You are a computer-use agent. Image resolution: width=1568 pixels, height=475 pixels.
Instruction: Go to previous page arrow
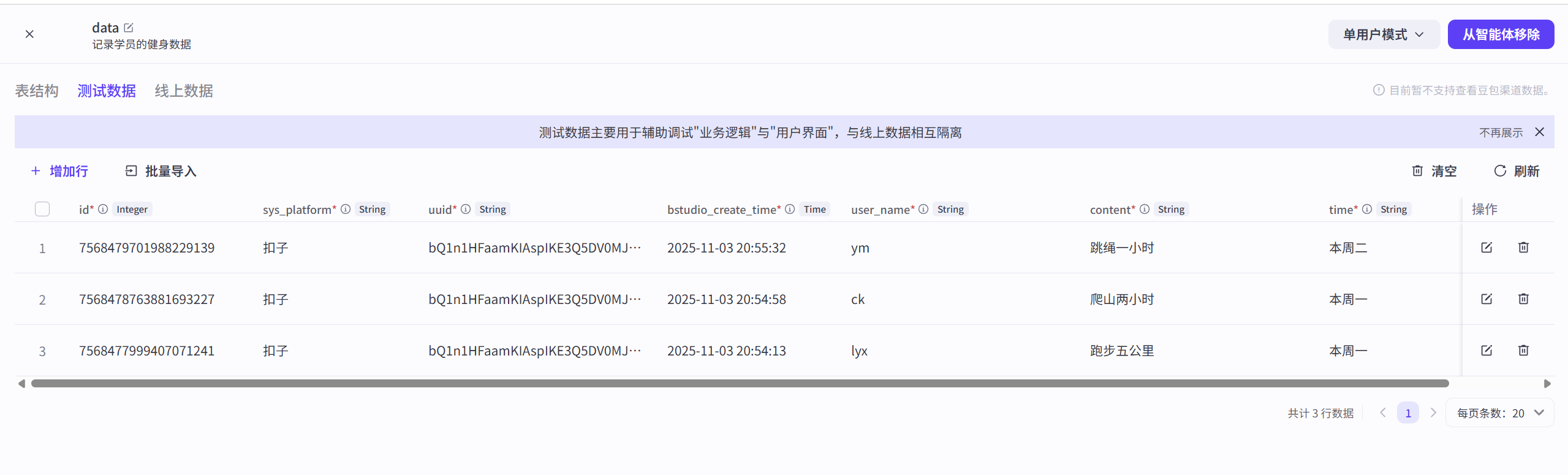(1383, 412)
